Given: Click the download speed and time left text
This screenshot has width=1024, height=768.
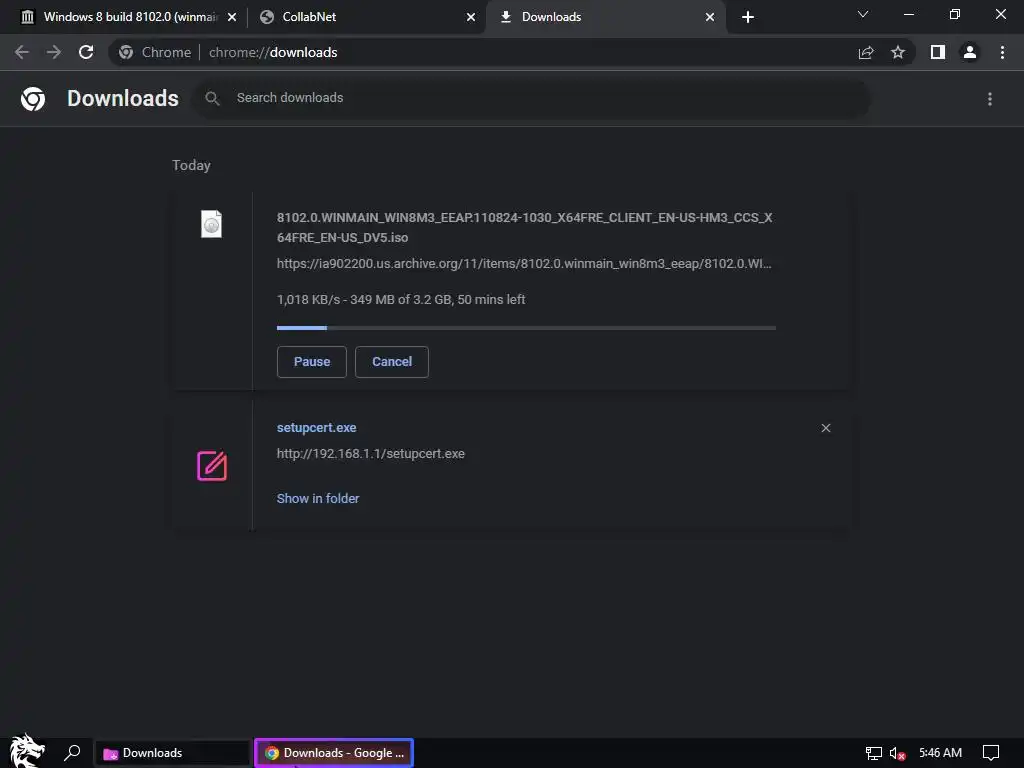Looking at the screenshot, I should click(x=401, y=300).
